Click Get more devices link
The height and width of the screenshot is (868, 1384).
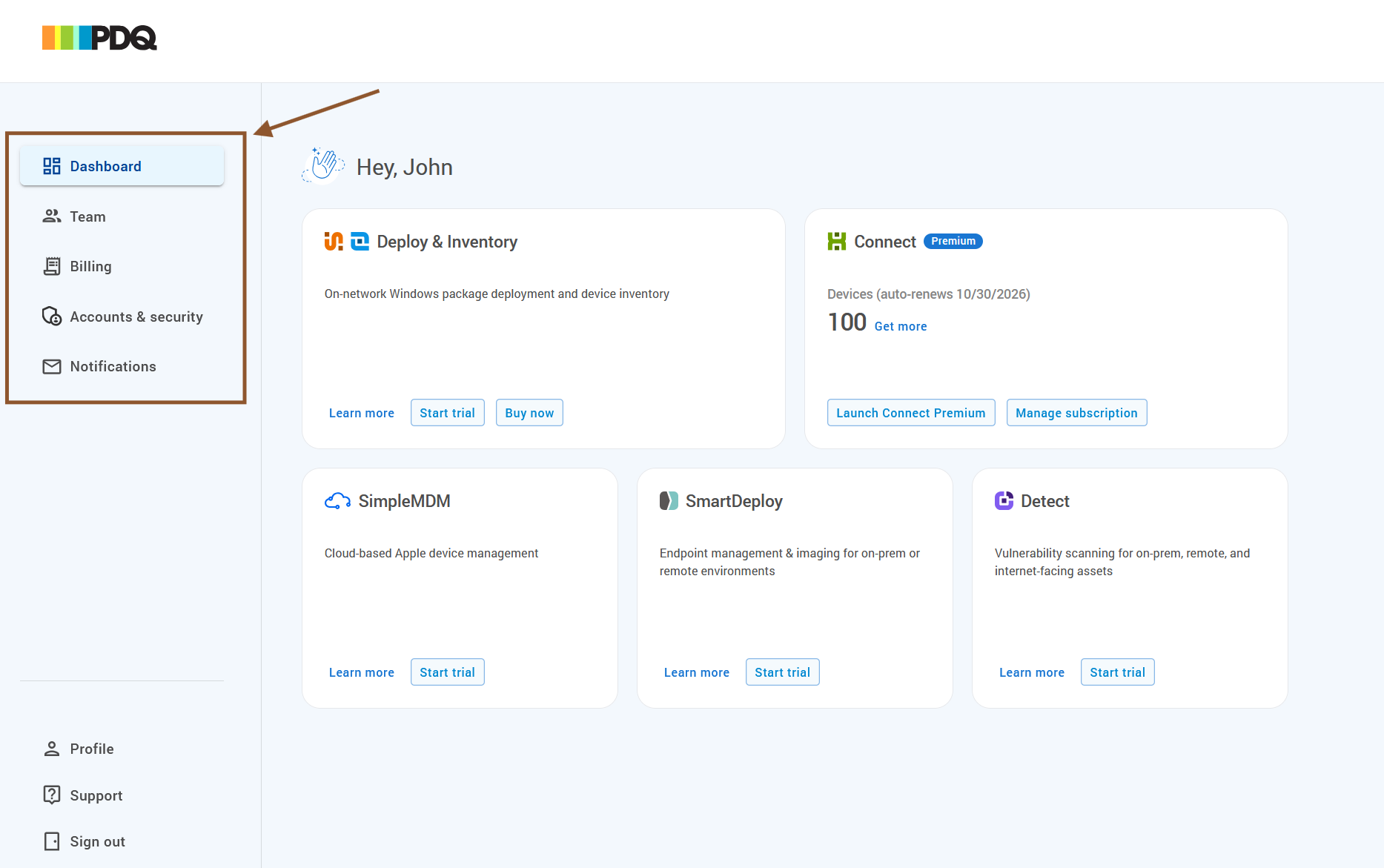coord(901,326)
